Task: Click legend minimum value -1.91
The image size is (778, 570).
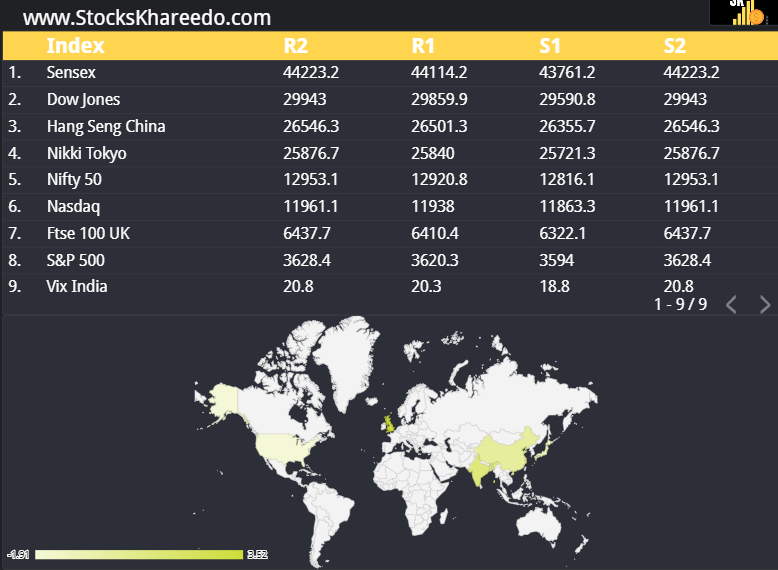Action: [x=18, y=554]
